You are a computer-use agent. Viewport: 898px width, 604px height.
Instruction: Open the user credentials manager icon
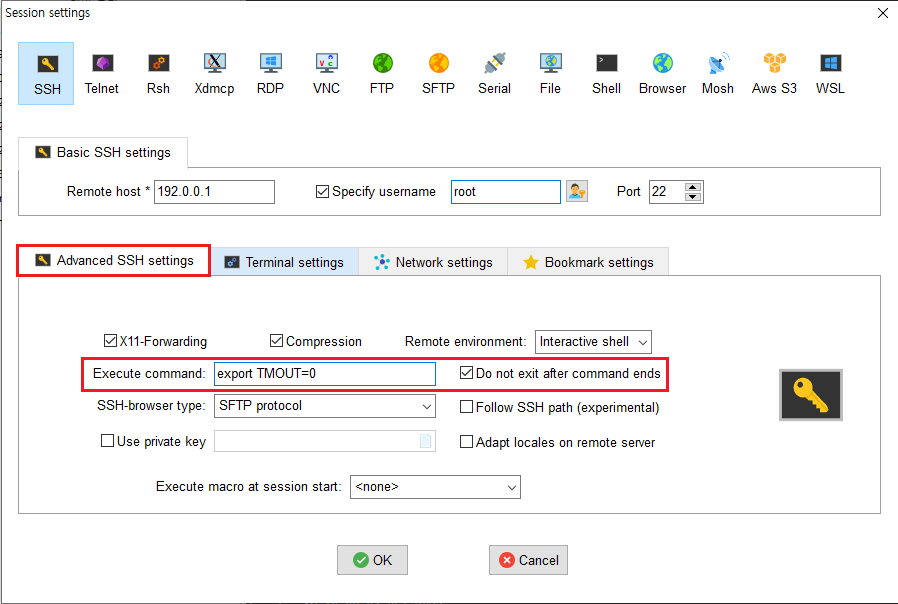point(577,191)
